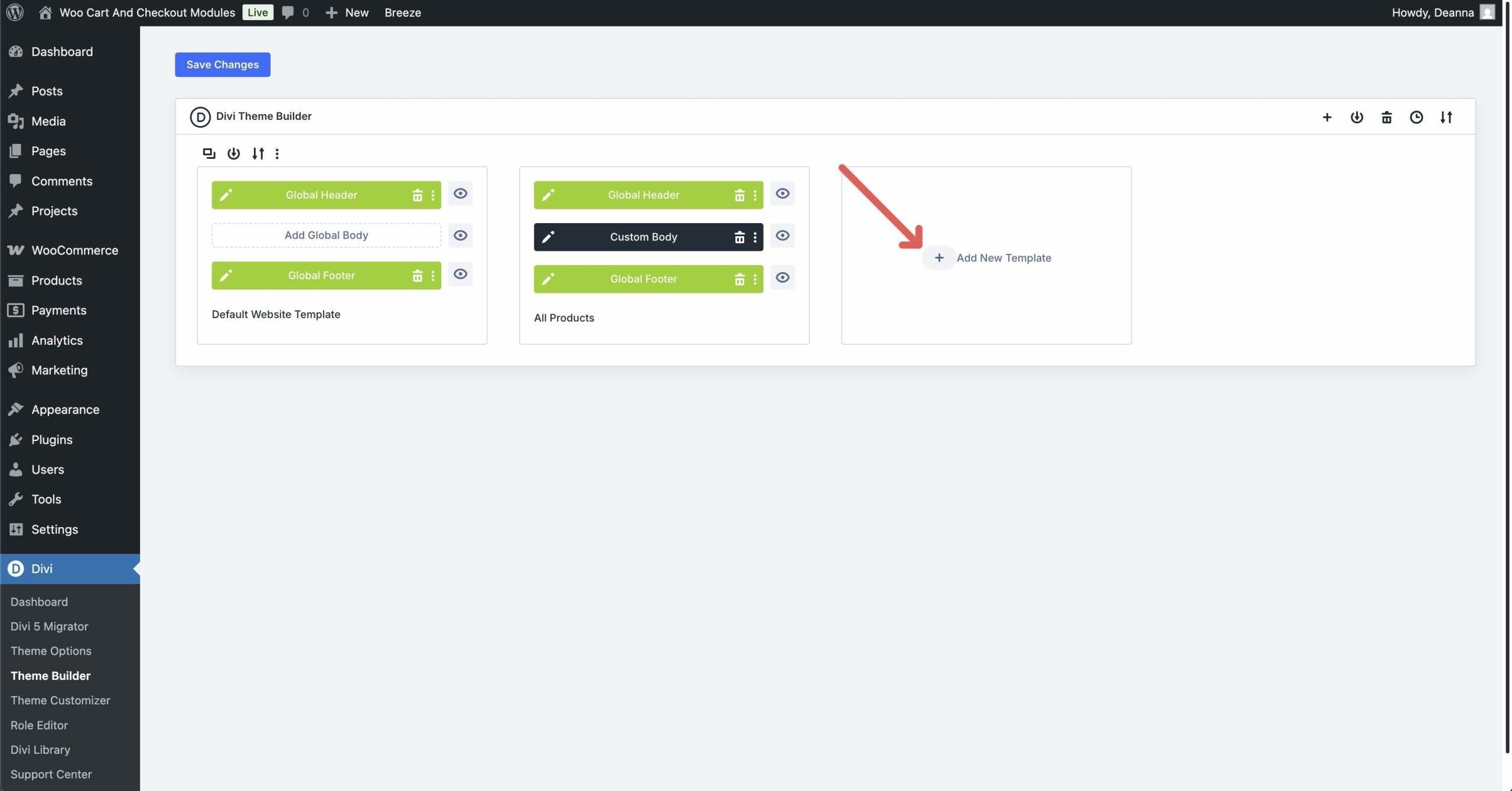The height and width of the screenshot is (791, 1512).
Task: Open the options menu on Default Website Template's Global Footer
Action: coord(434,275)
